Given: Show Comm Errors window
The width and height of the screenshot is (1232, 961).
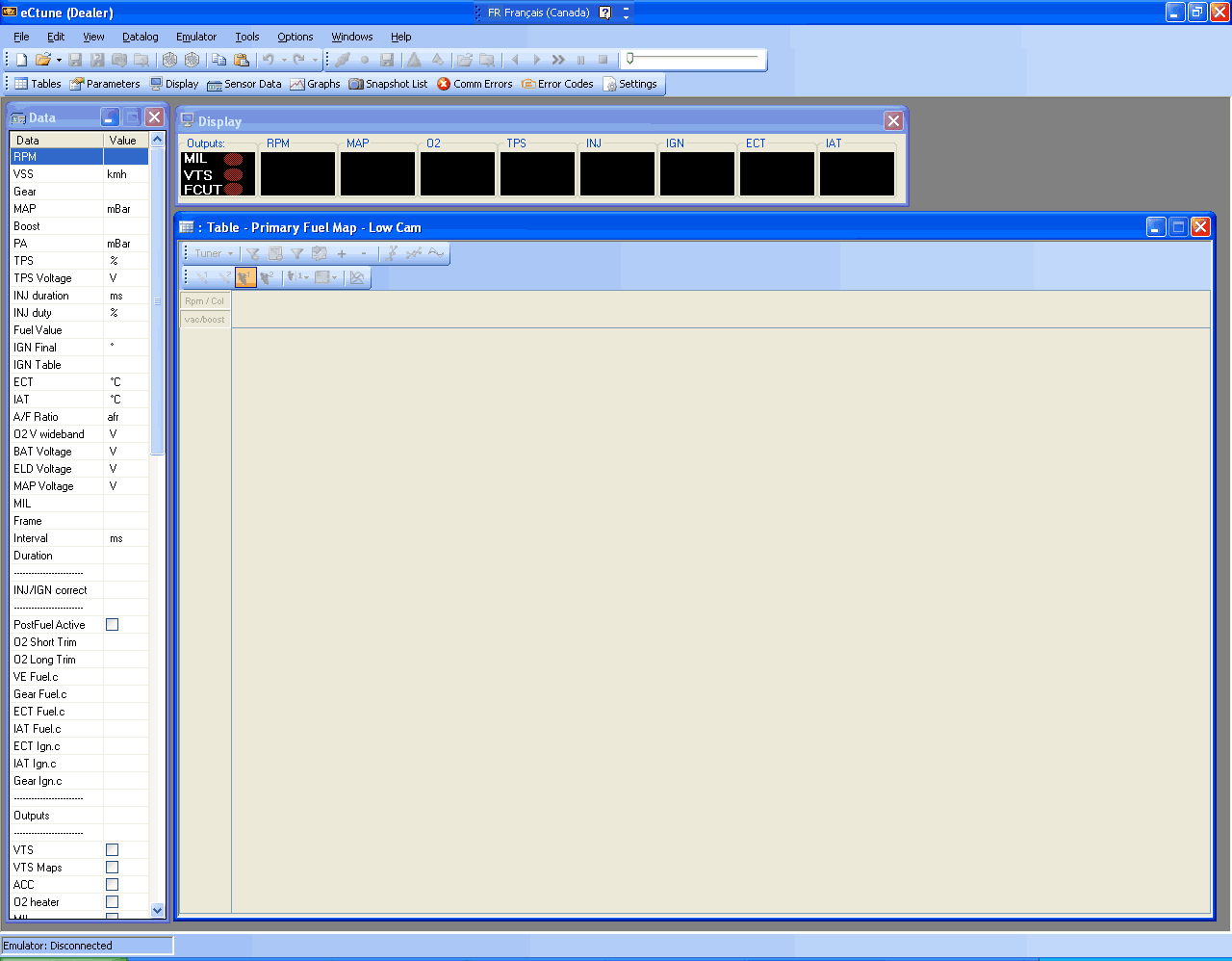Looking at the screenshot, I should [475, 84].
